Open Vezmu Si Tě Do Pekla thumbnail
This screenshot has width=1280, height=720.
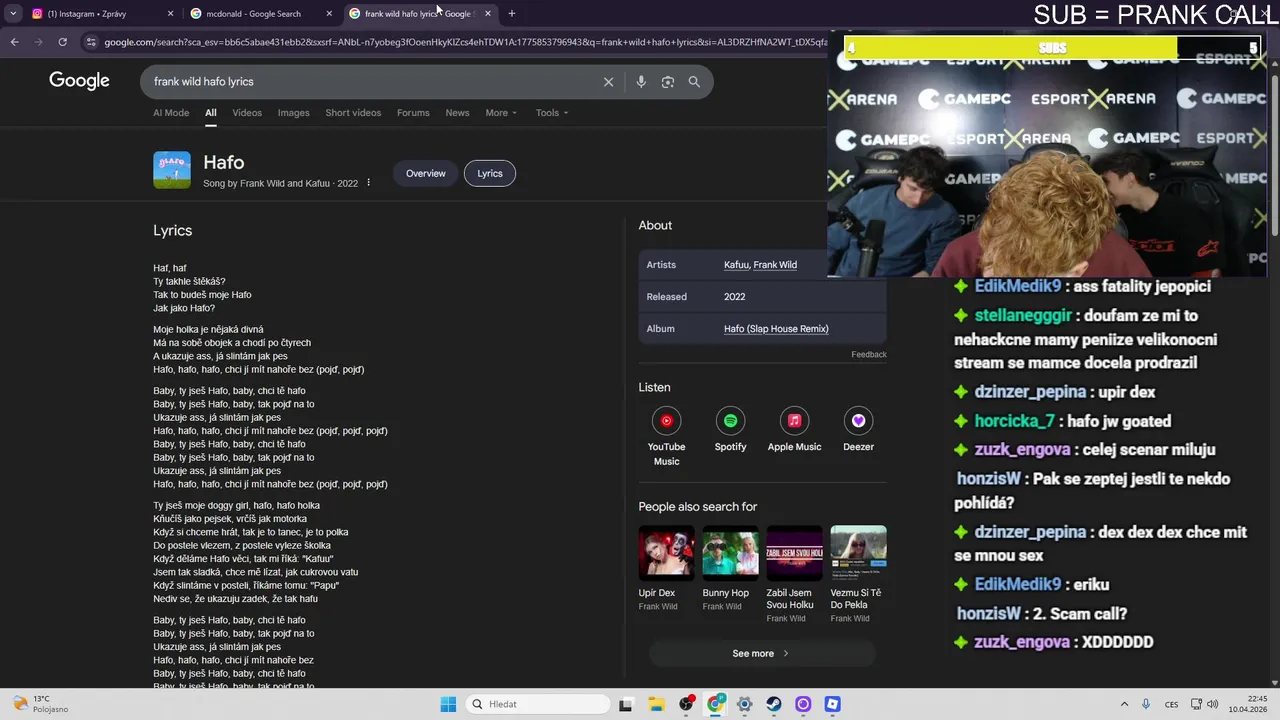pos(858,551)
